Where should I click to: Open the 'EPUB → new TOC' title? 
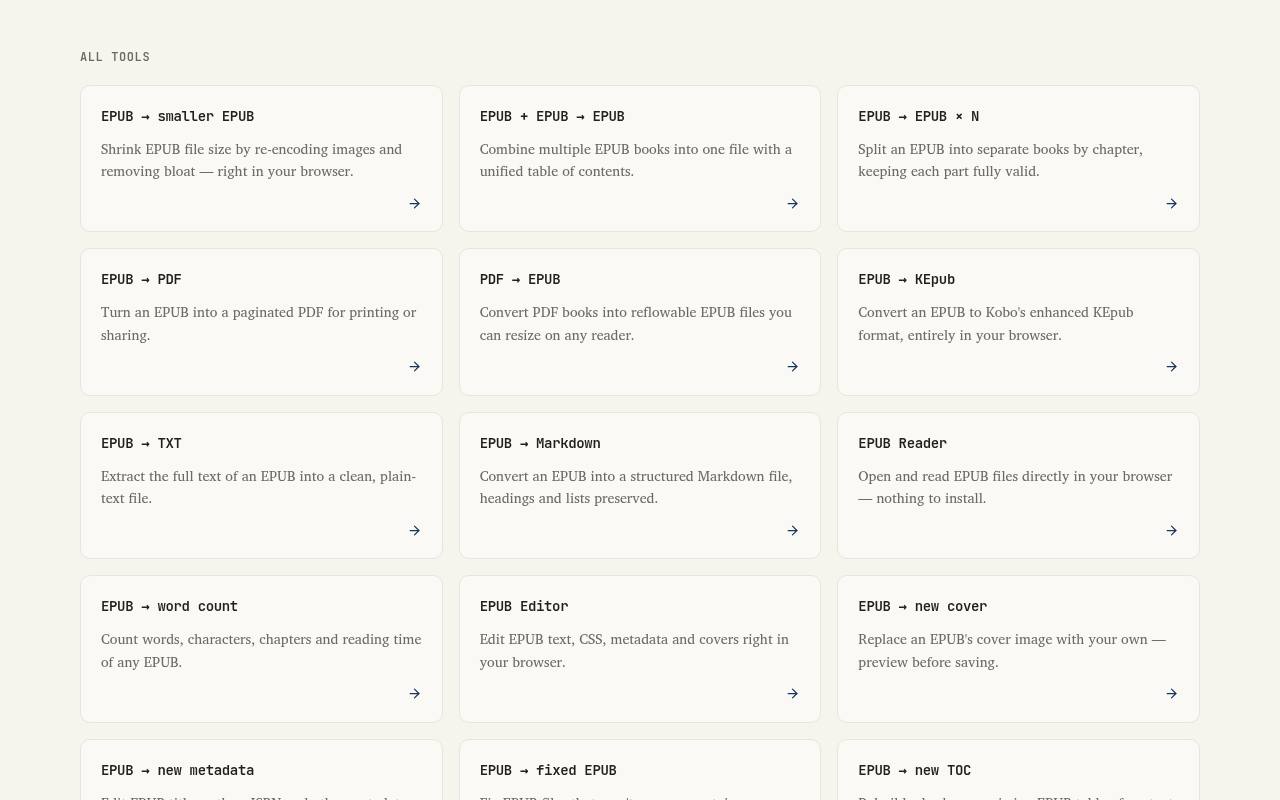coord(914,770)
